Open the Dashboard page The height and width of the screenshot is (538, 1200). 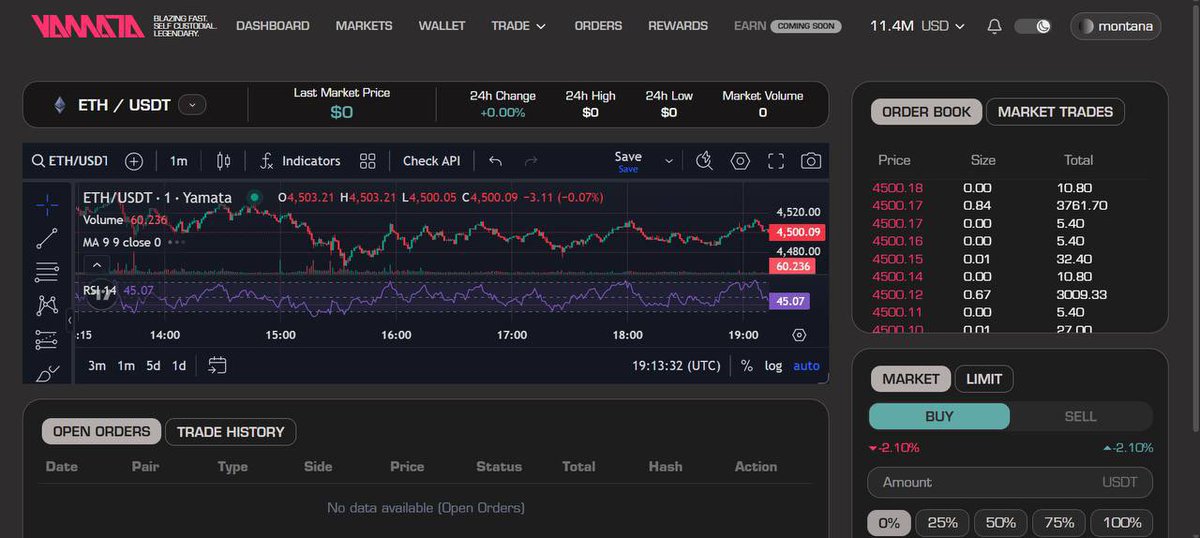(273, 26)
